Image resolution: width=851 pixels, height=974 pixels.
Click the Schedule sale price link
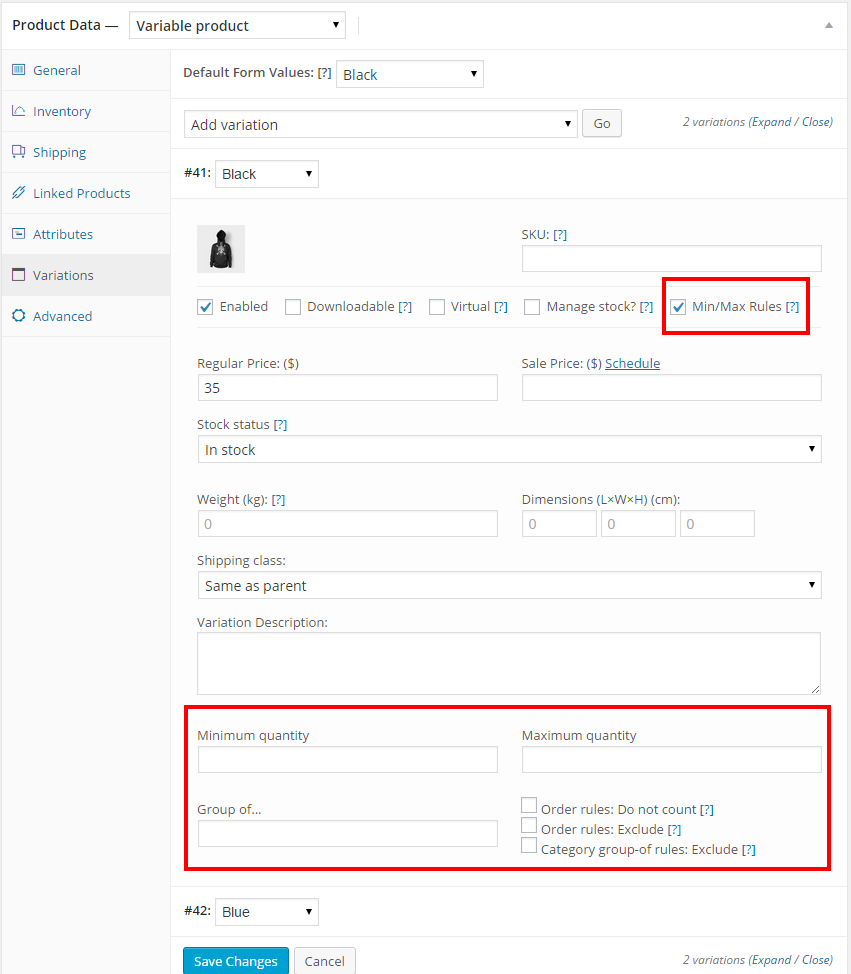632,364
